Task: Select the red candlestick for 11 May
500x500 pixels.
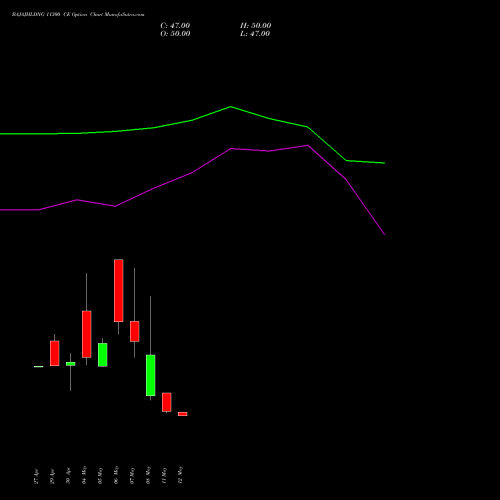Action: [x=167, y=402]
